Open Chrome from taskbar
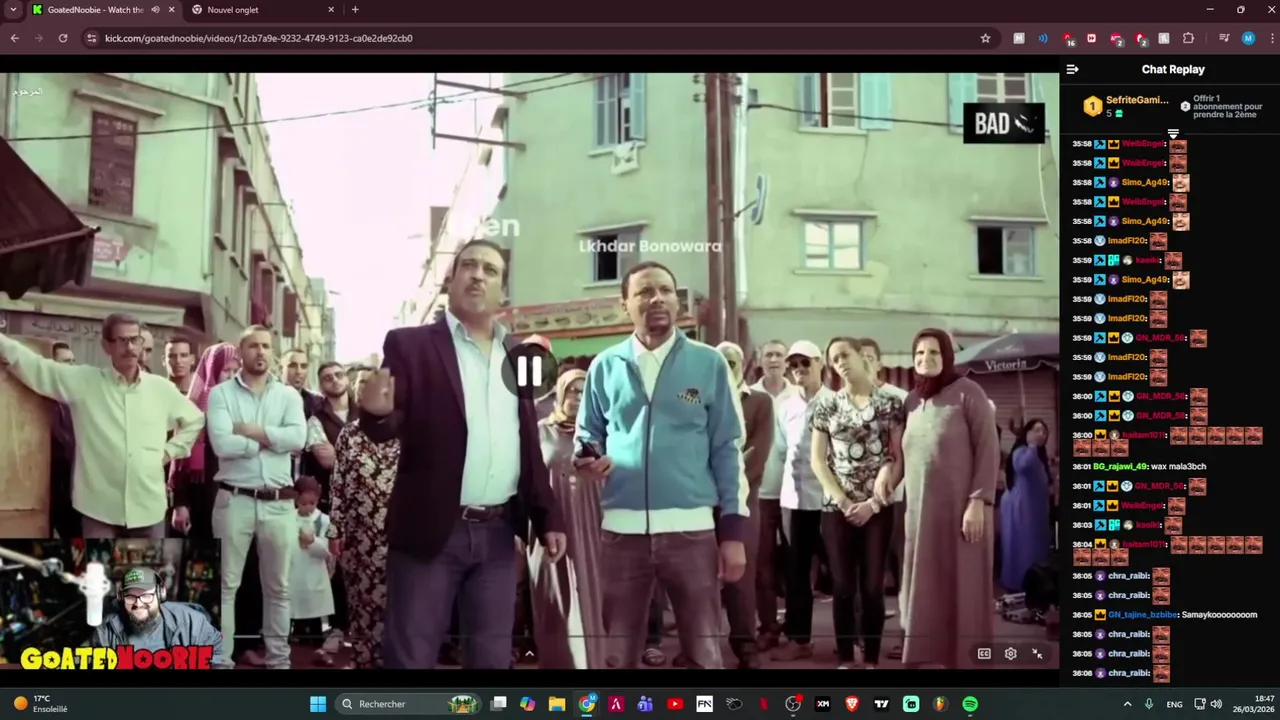This screenshot has width=1280, height=720. (x=587, y=704)
